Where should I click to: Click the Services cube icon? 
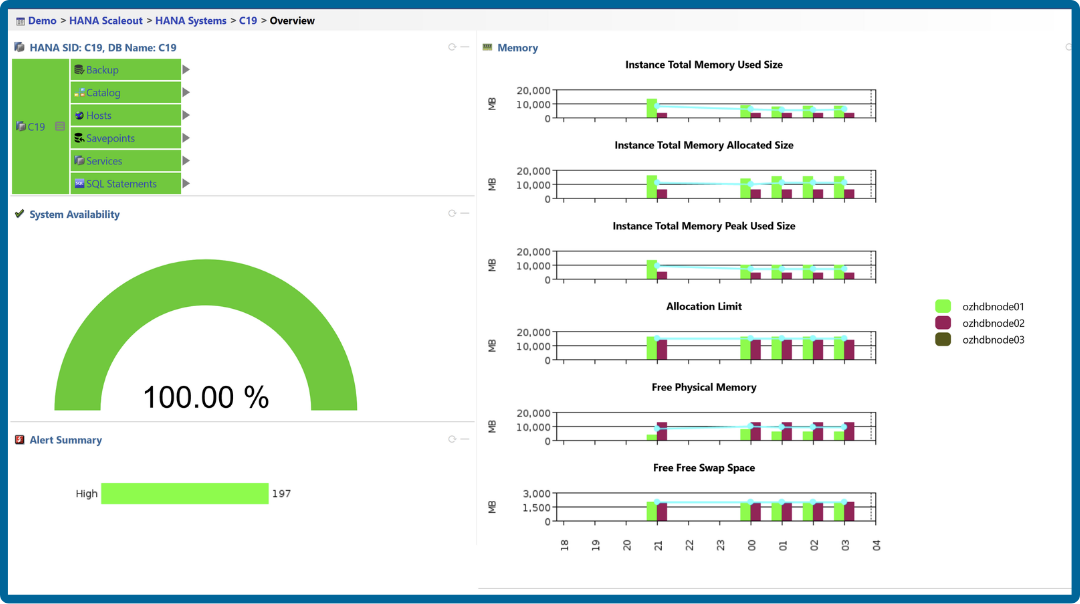pos(79,160)
